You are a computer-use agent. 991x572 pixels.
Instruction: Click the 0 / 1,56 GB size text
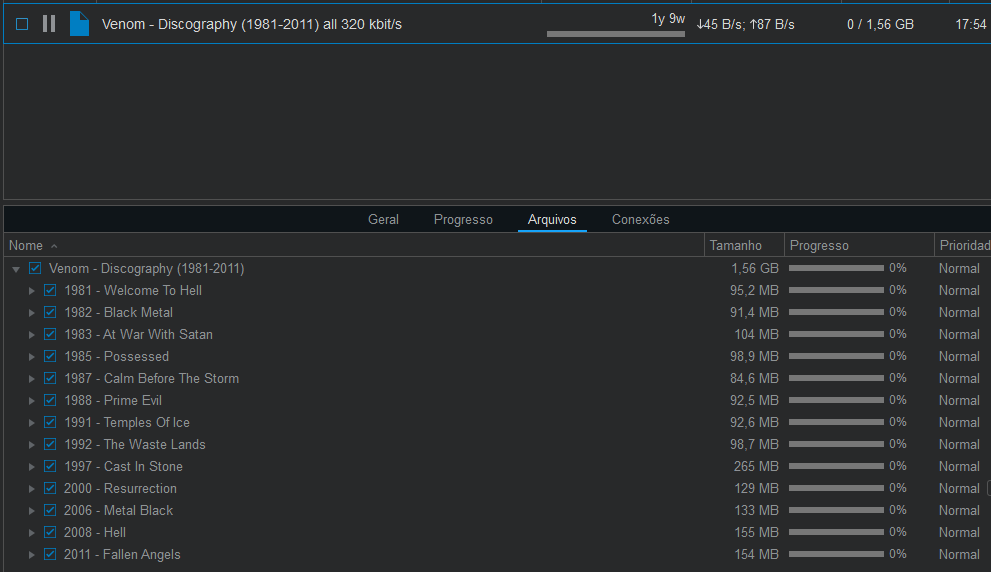(880, 24)
